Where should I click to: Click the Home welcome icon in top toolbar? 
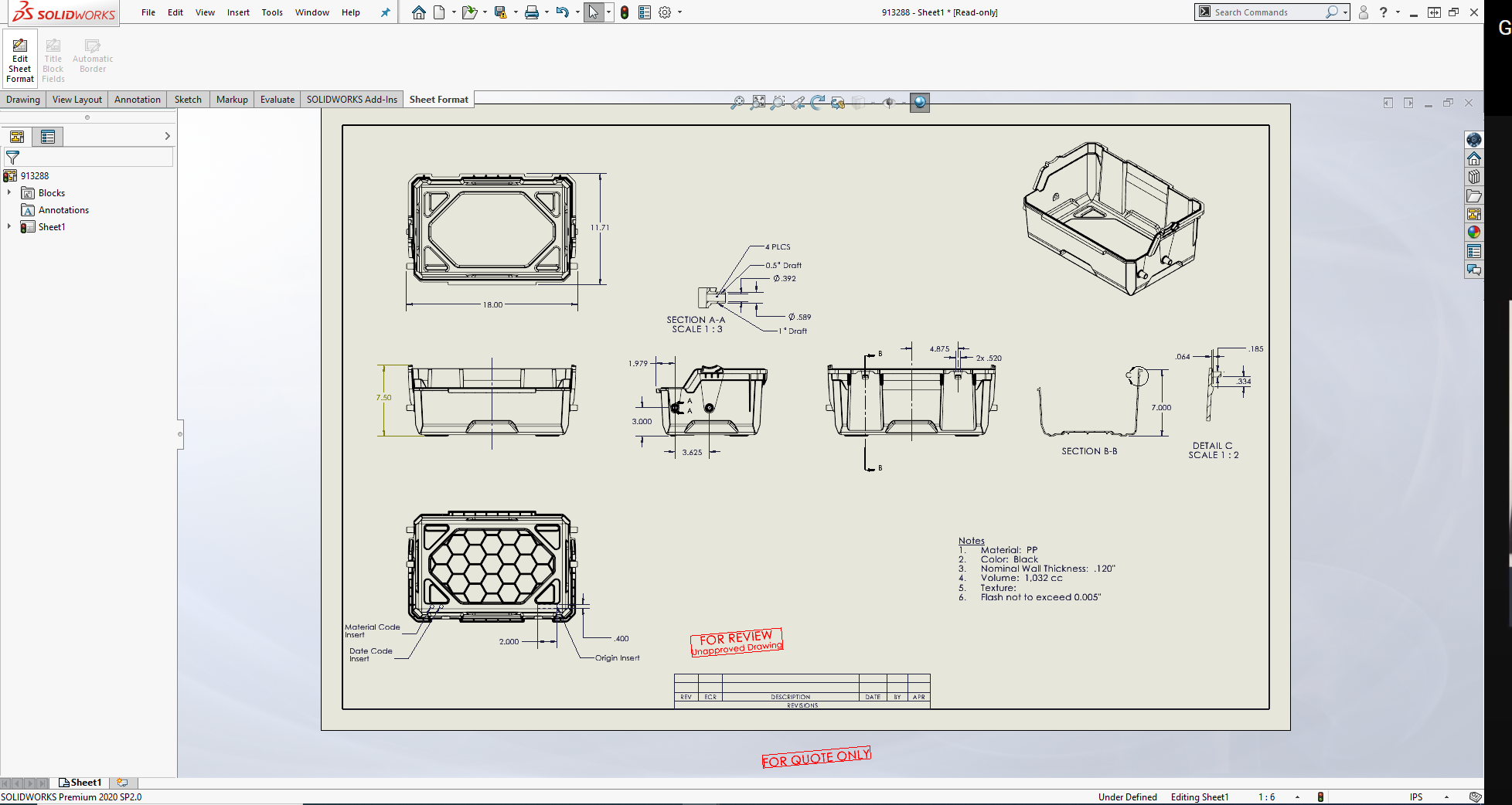point(418,12)
